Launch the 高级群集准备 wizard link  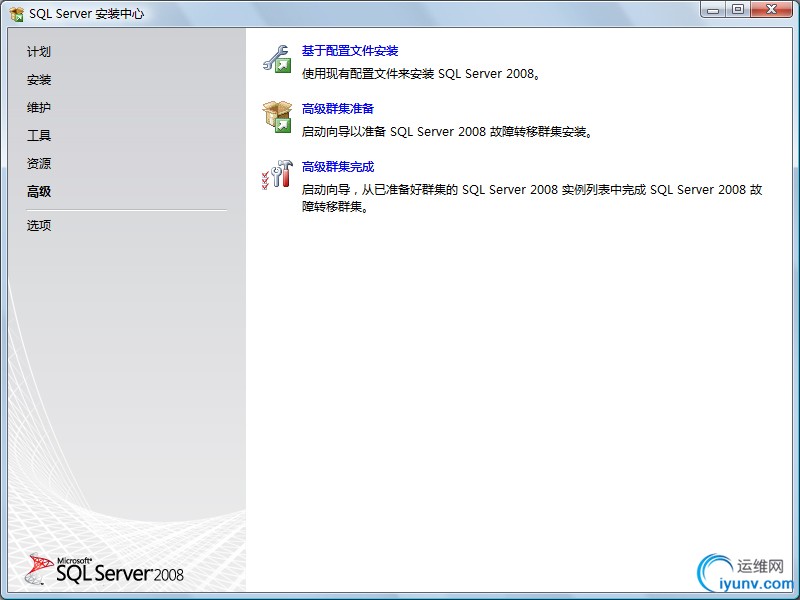click(x=338, y=109)
